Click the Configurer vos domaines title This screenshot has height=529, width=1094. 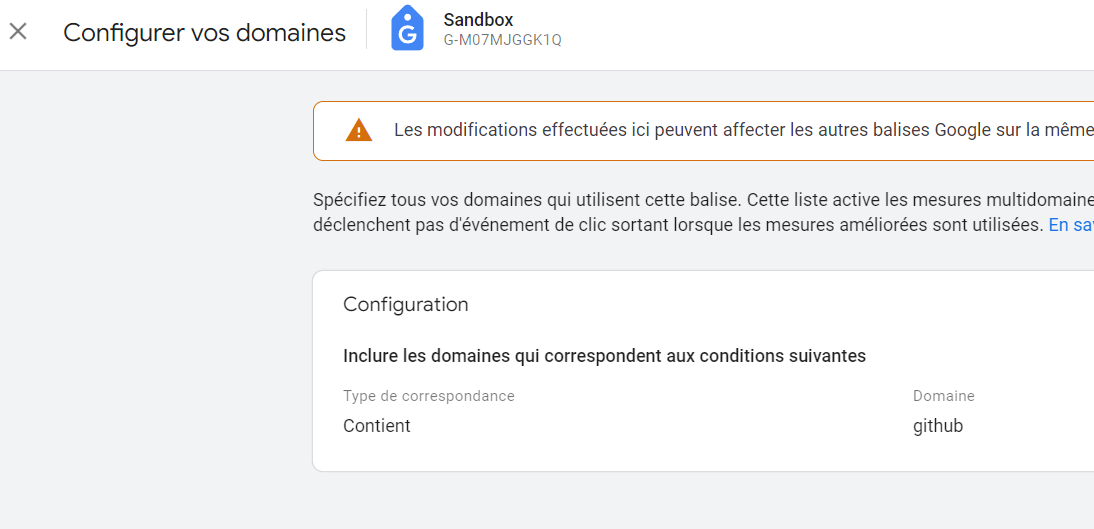click(204, 32)
